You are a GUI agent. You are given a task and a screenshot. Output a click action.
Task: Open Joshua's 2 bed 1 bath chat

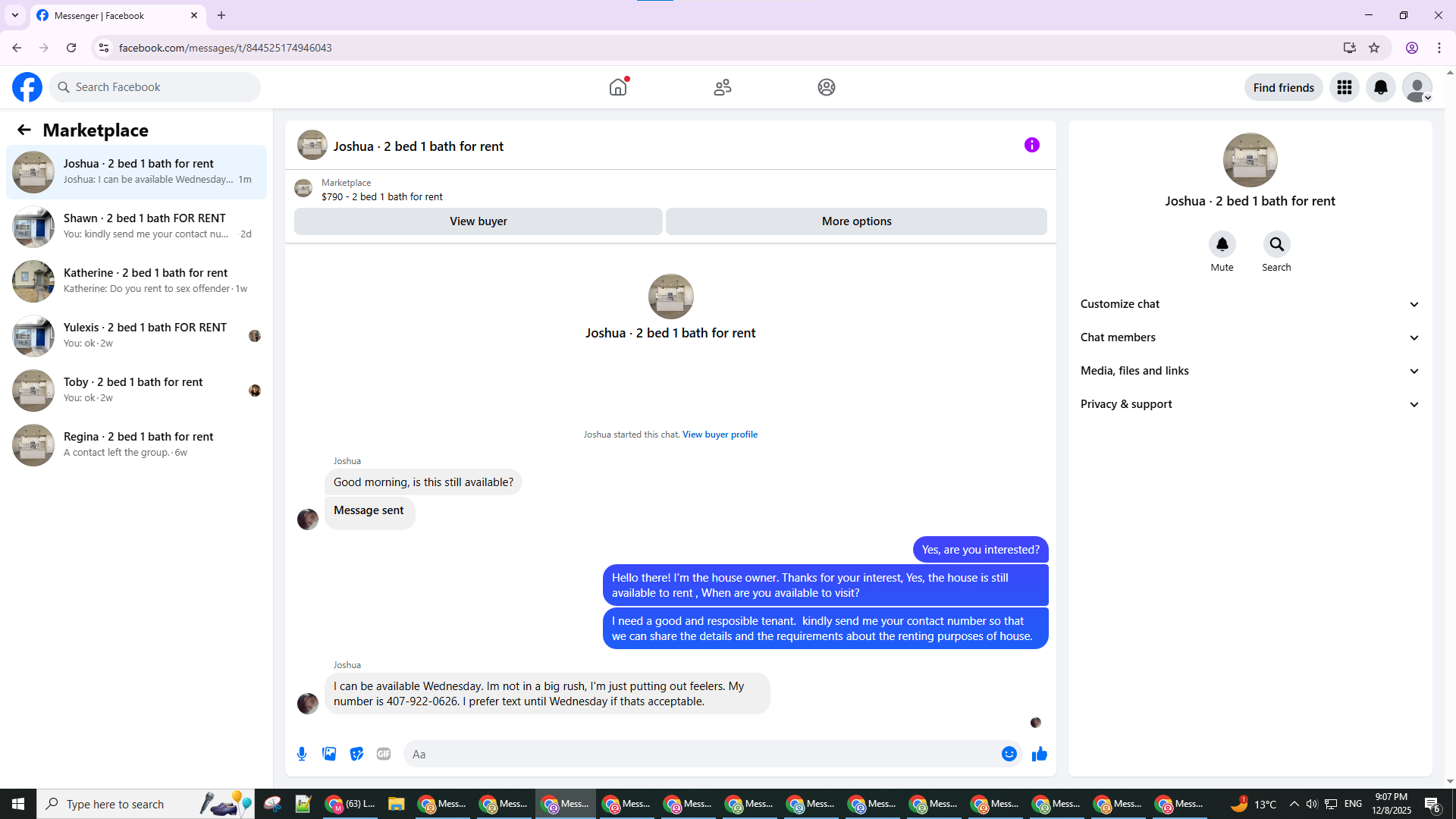pyautogui.click(x=136, y=172)
